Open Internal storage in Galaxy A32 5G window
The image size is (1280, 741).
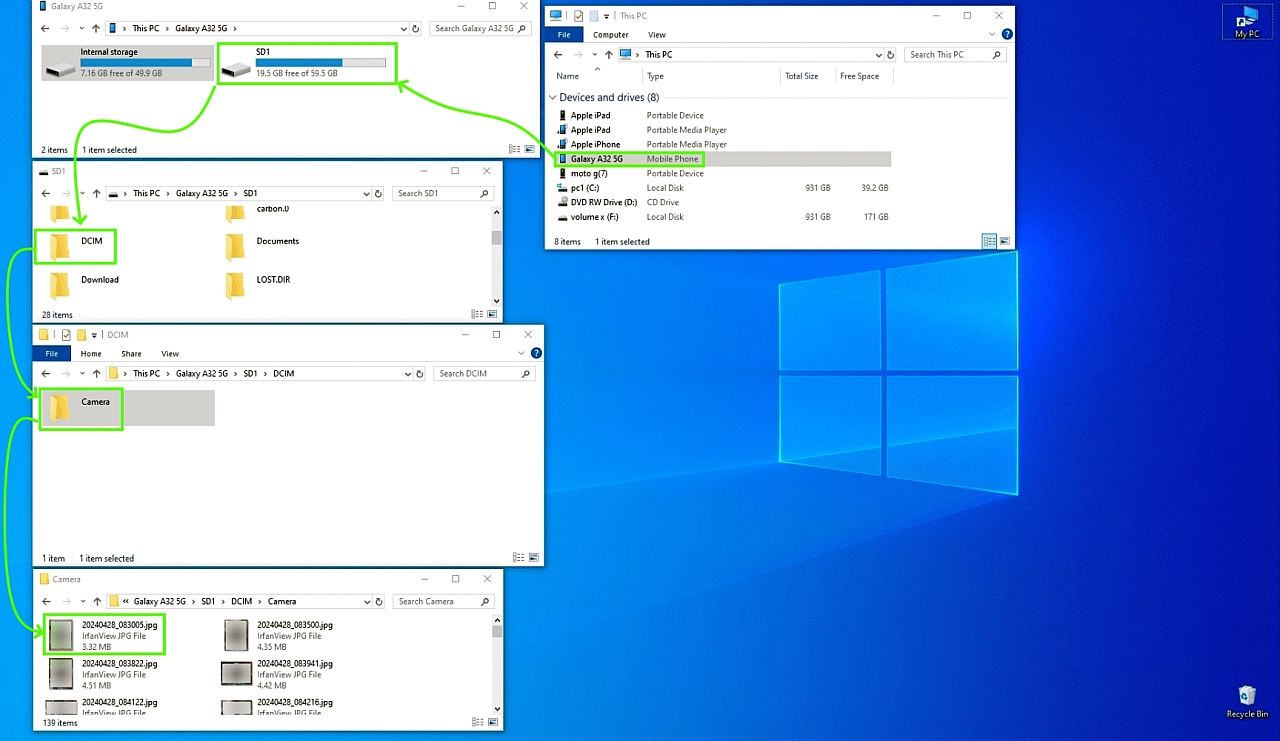(127, 63)
